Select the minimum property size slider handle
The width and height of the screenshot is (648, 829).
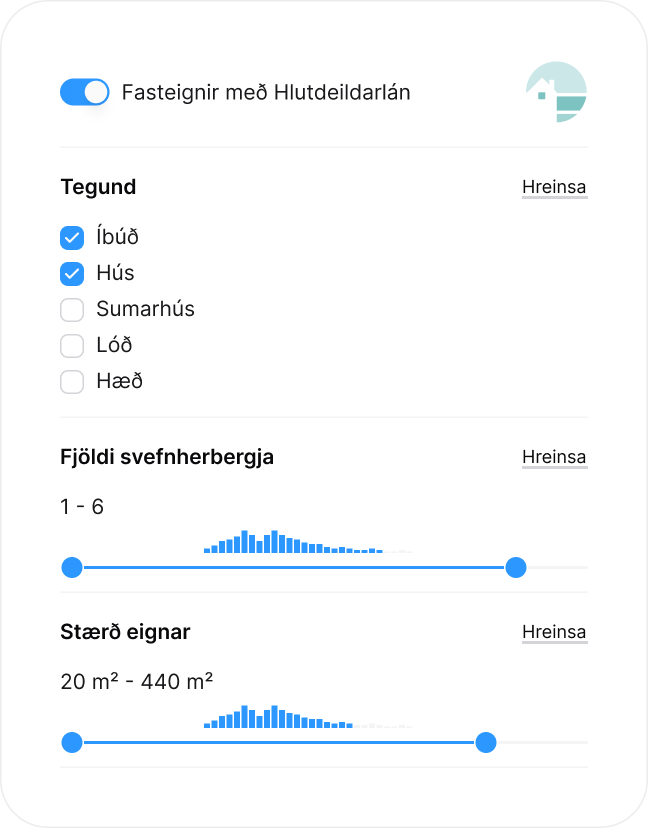(72, 743)
